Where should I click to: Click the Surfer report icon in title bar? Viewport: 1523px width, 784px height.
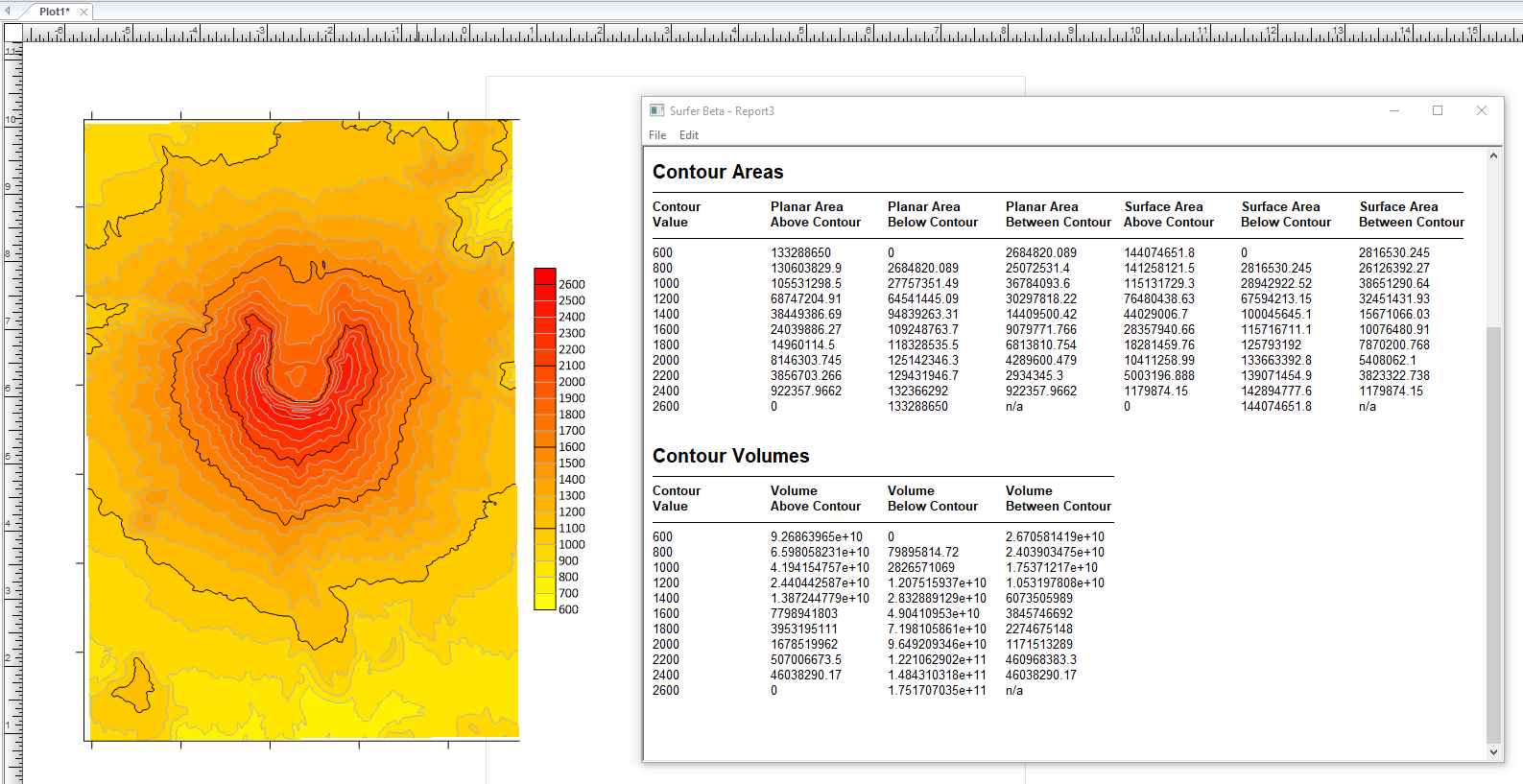(657, 111)
